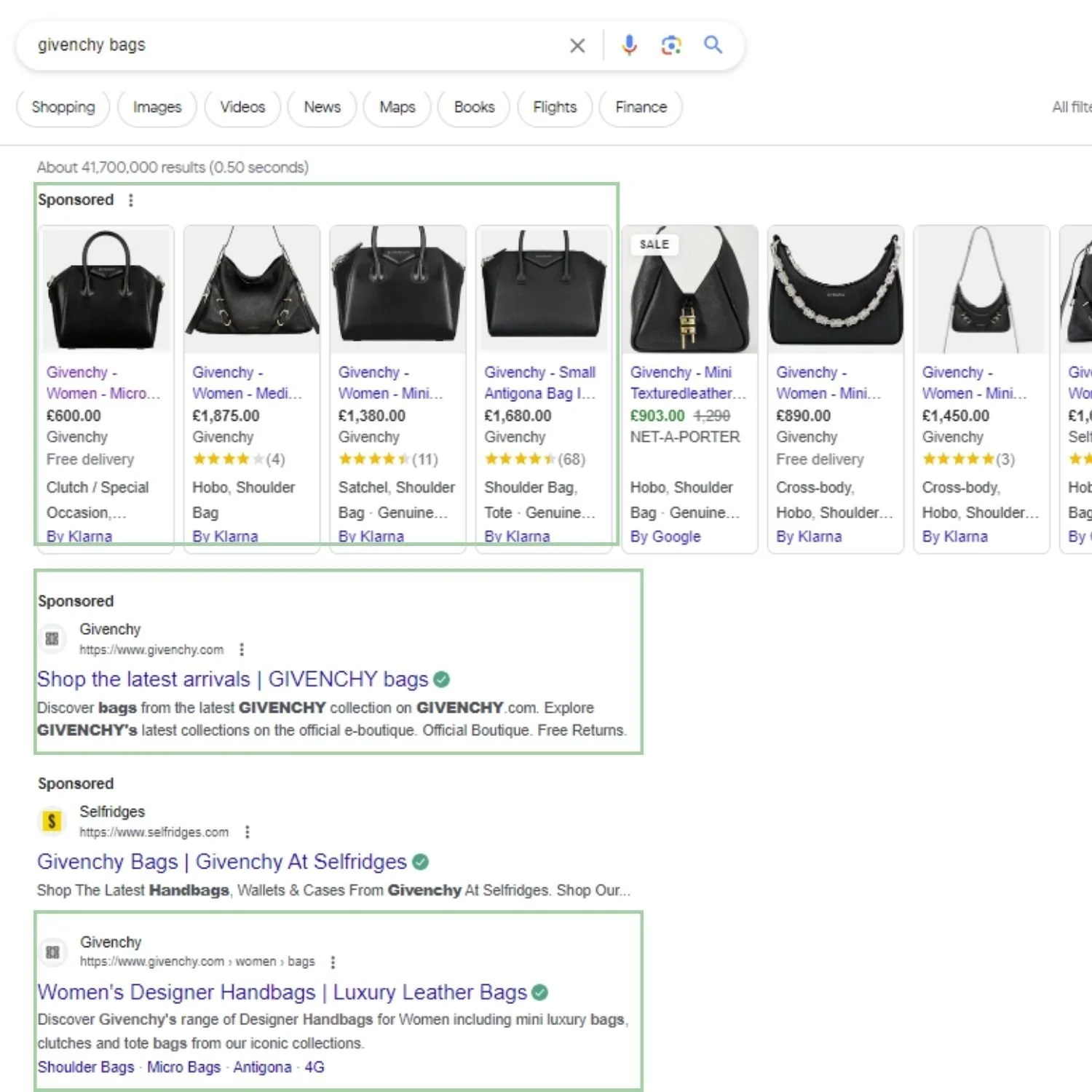Click the SALE badge on the NET-A-PORTER bag
The image size is (1092, 1092).
(654, 245)
